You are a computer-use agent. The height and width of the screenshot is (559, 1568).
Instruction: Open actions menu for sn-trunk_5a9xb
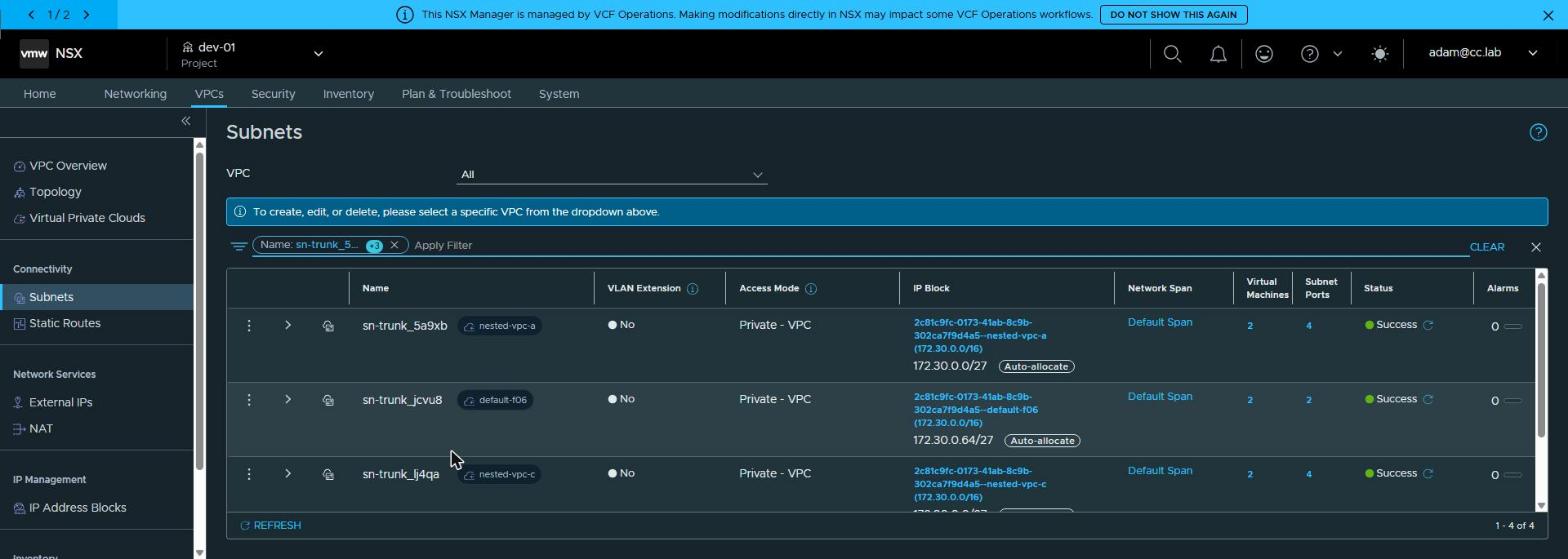point(249,325)
